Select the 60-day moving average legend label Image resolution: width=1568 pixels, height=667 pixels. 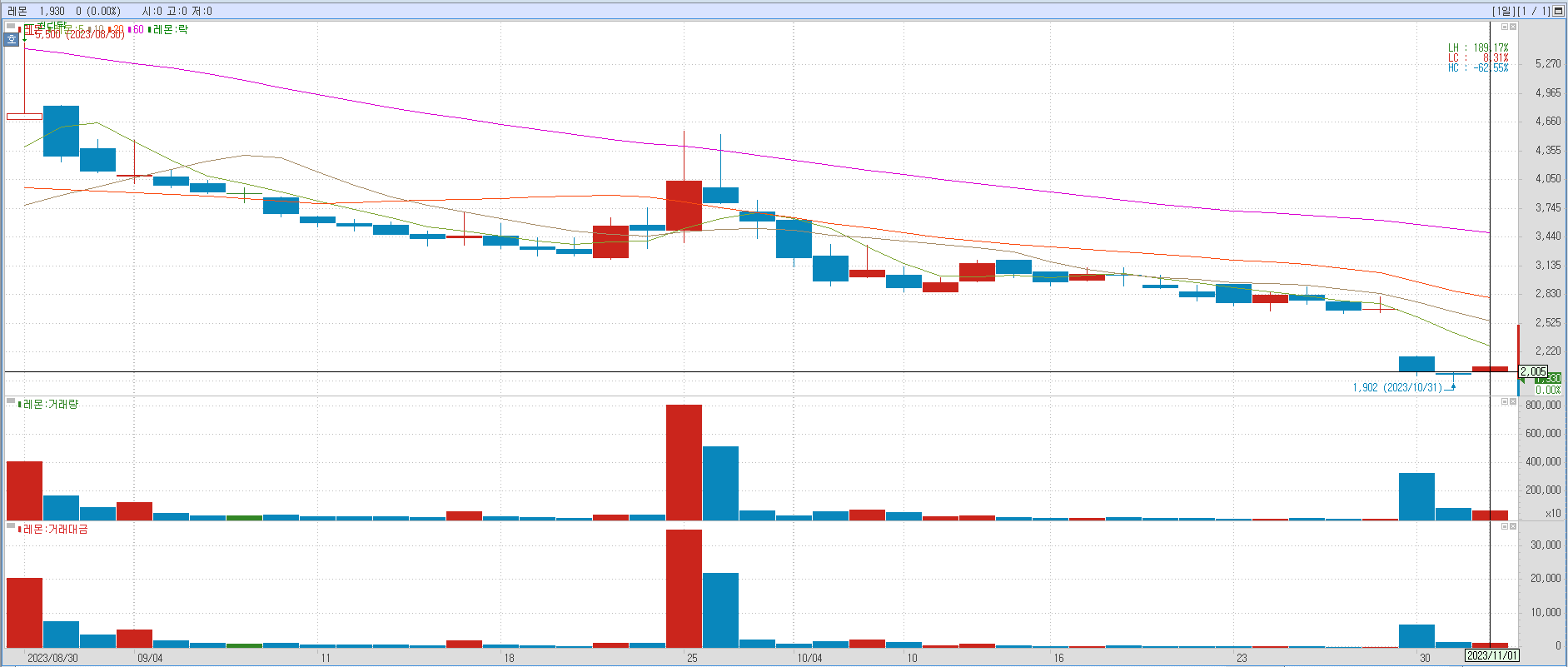[137, 29]
